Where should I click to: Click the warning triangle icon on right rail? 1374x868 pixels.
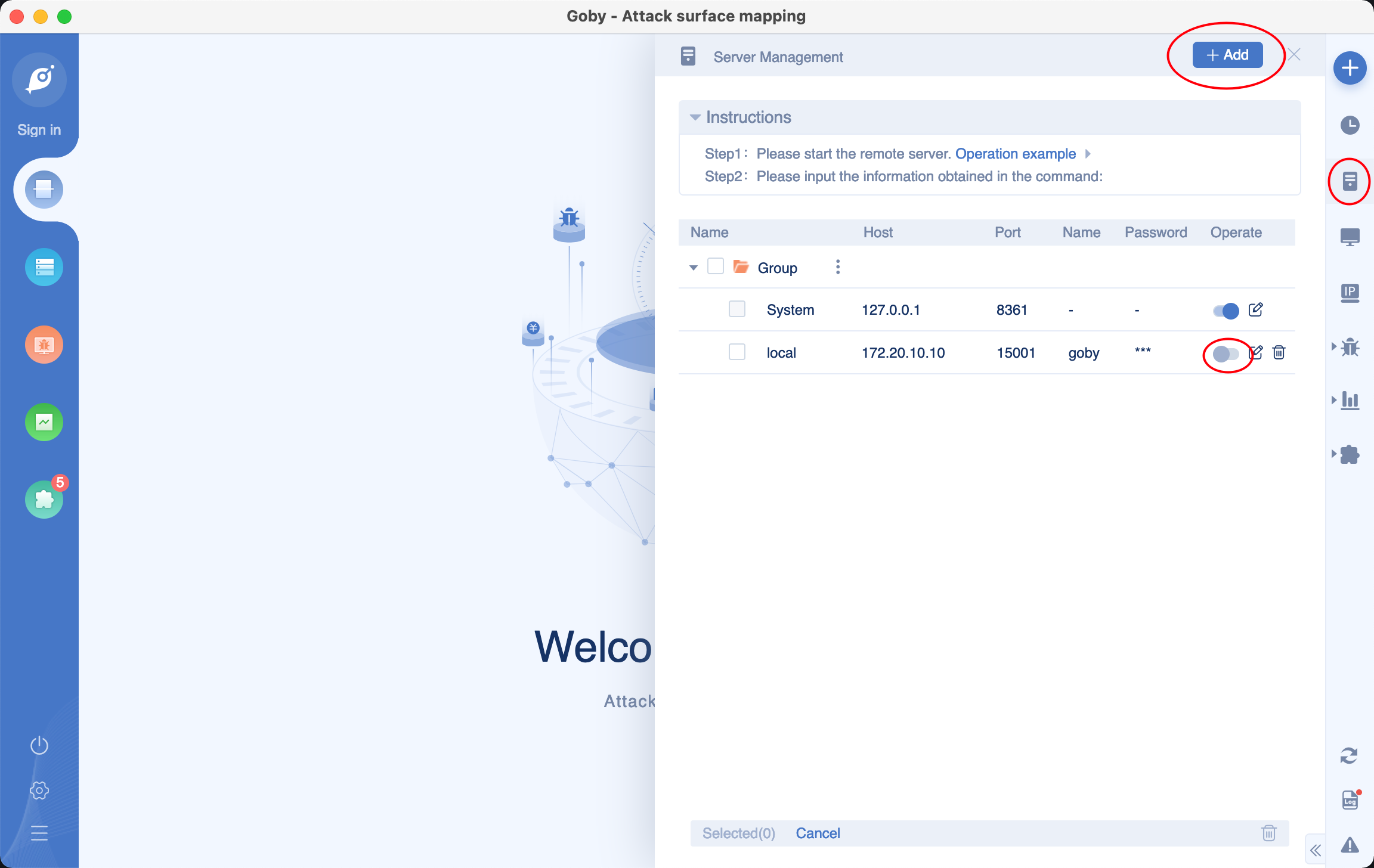coord(1350,845)
